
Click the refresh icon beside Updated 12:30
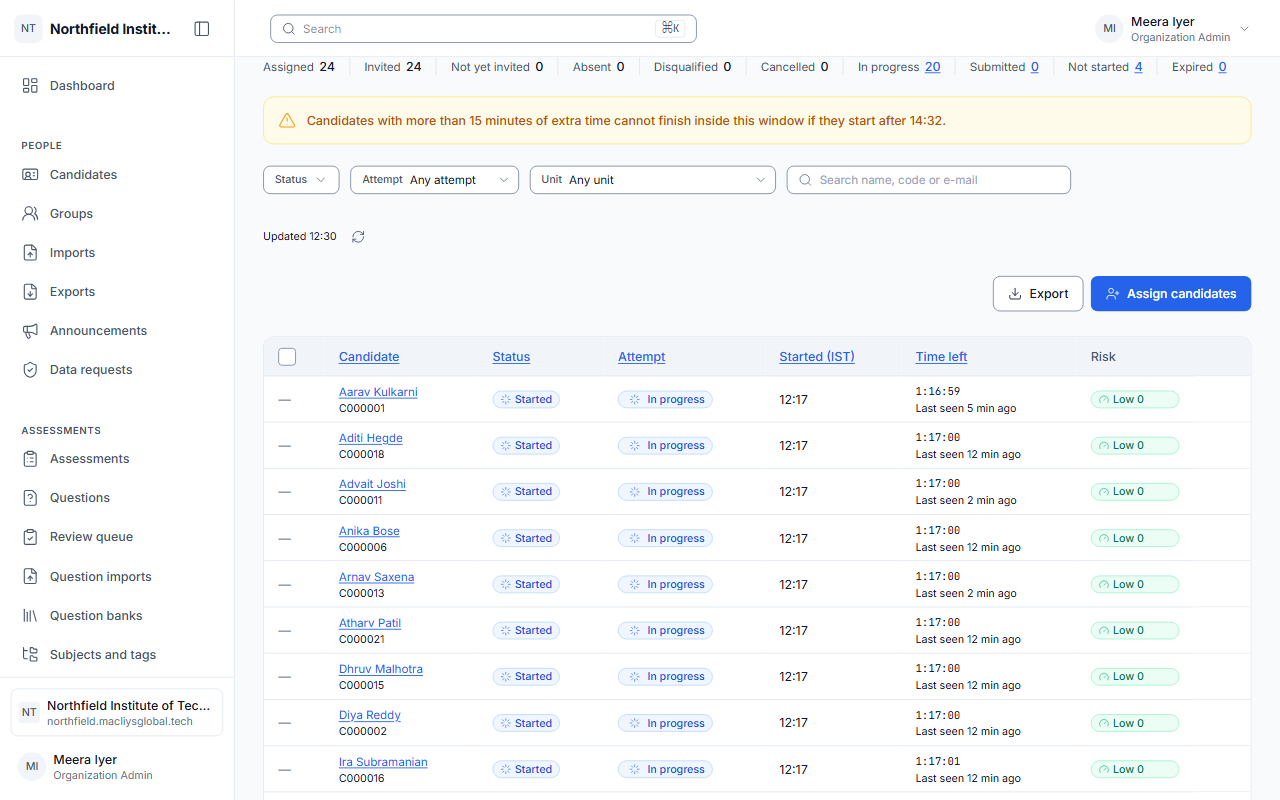pos(358,237)
